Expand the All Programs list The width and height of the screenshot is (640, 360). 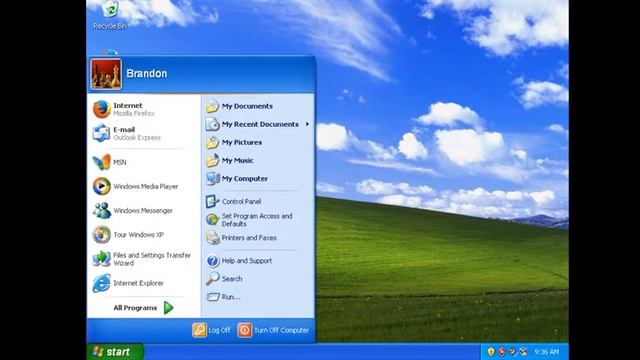(x=144, y=308)
